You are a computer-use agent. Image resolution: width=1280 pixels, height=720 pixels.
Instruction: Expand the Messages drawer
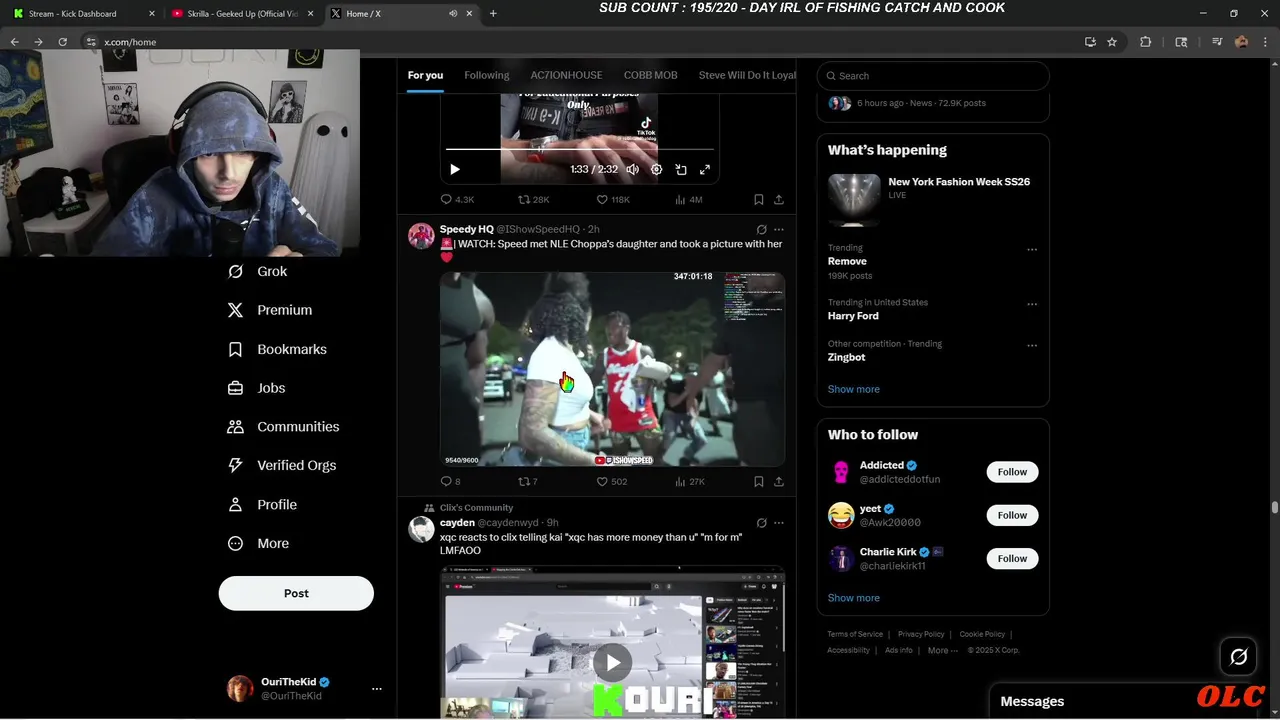coord(1032,702)
